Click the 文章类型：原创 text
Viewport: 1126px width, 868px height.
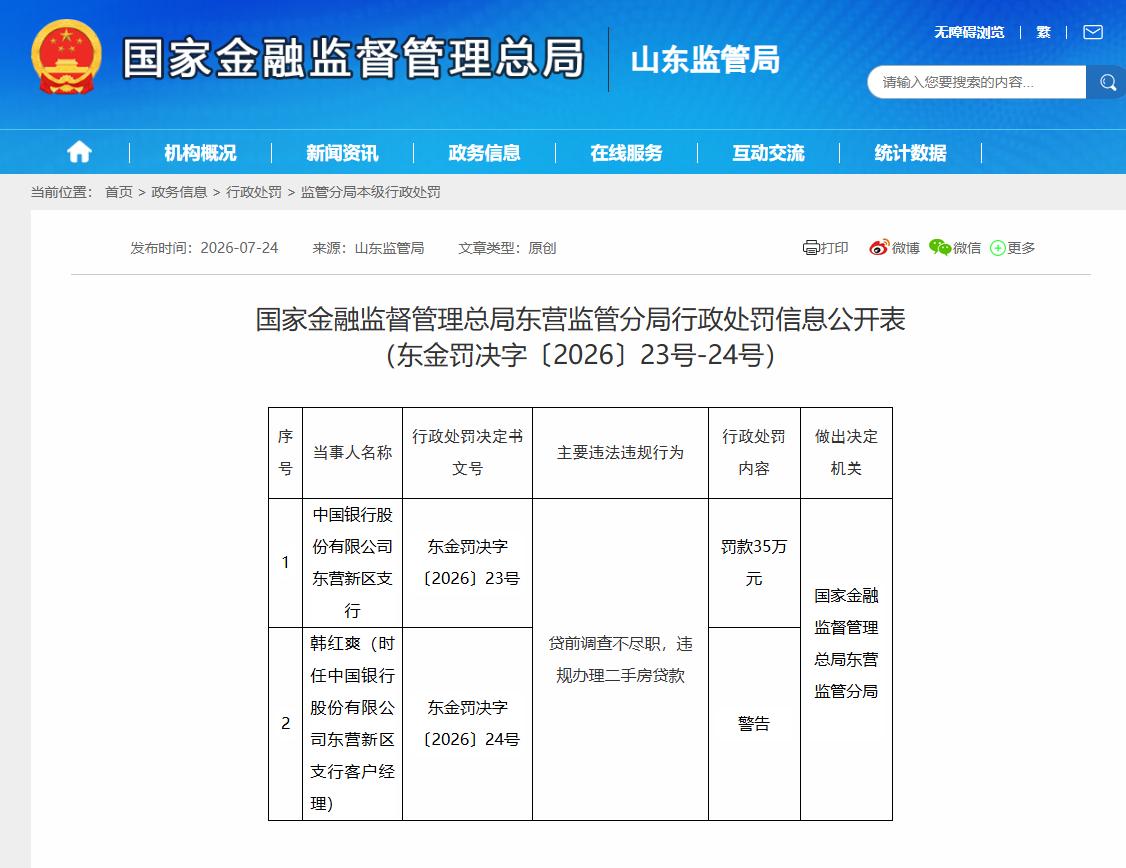(x=508, y=248)
